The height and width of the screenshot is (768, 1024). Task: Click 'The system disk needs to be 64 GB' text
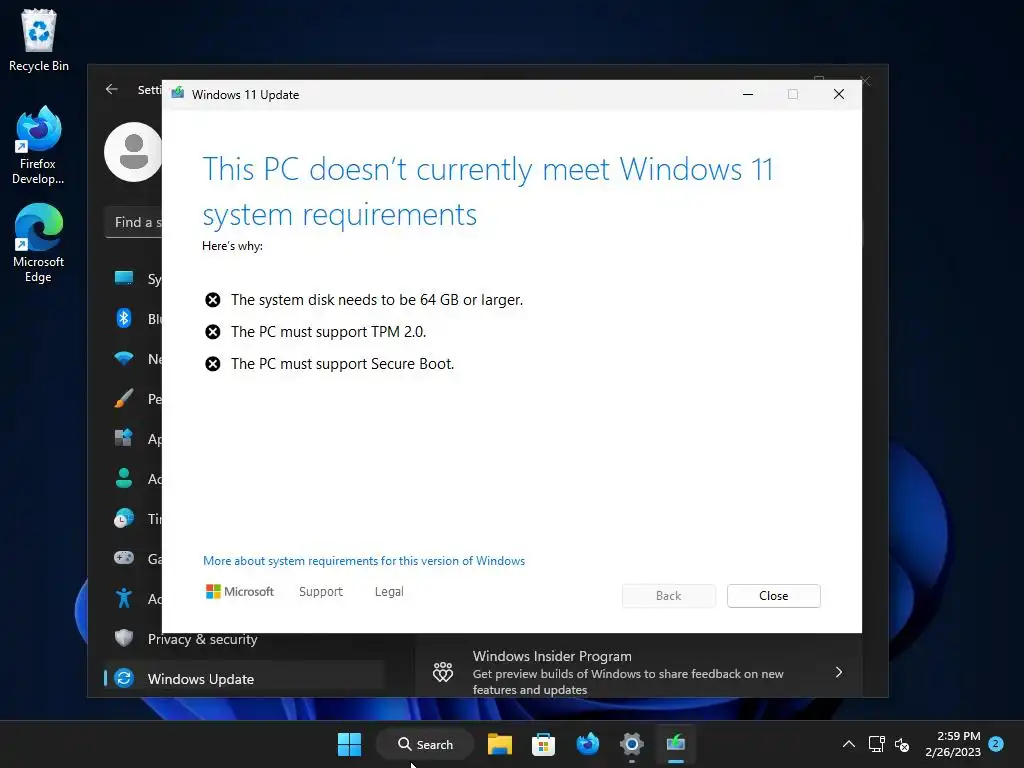click(377, 300)
